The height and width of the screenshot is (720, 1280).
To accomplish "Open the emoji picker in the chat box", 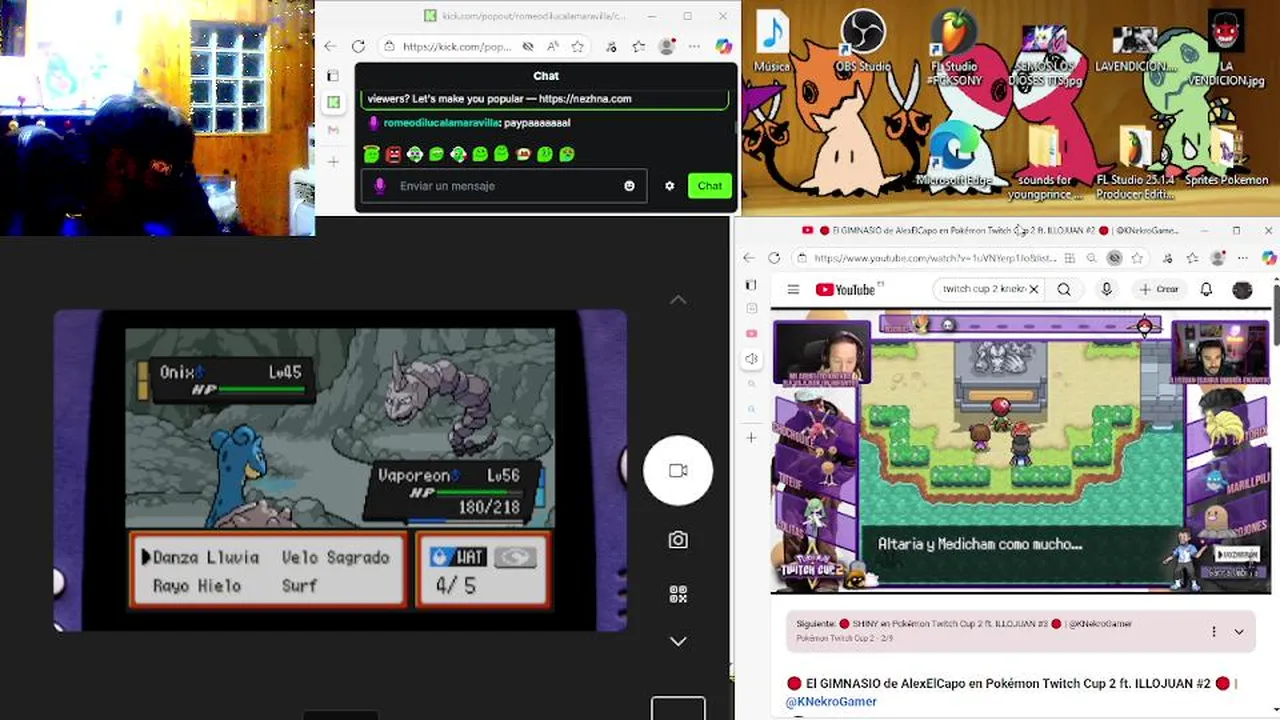I will (x=629, y=186).
